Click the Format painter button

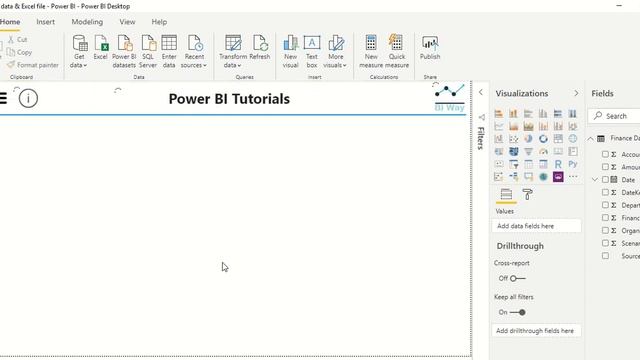coord(33,65)
